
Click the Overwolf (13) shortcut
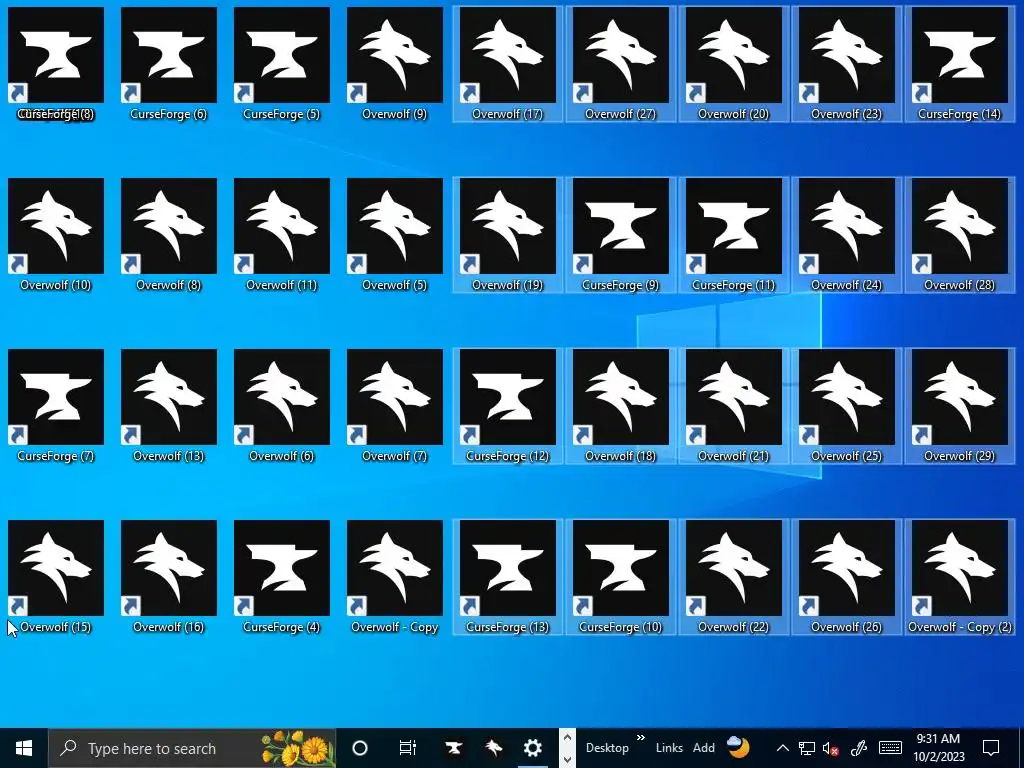point(168,406)
